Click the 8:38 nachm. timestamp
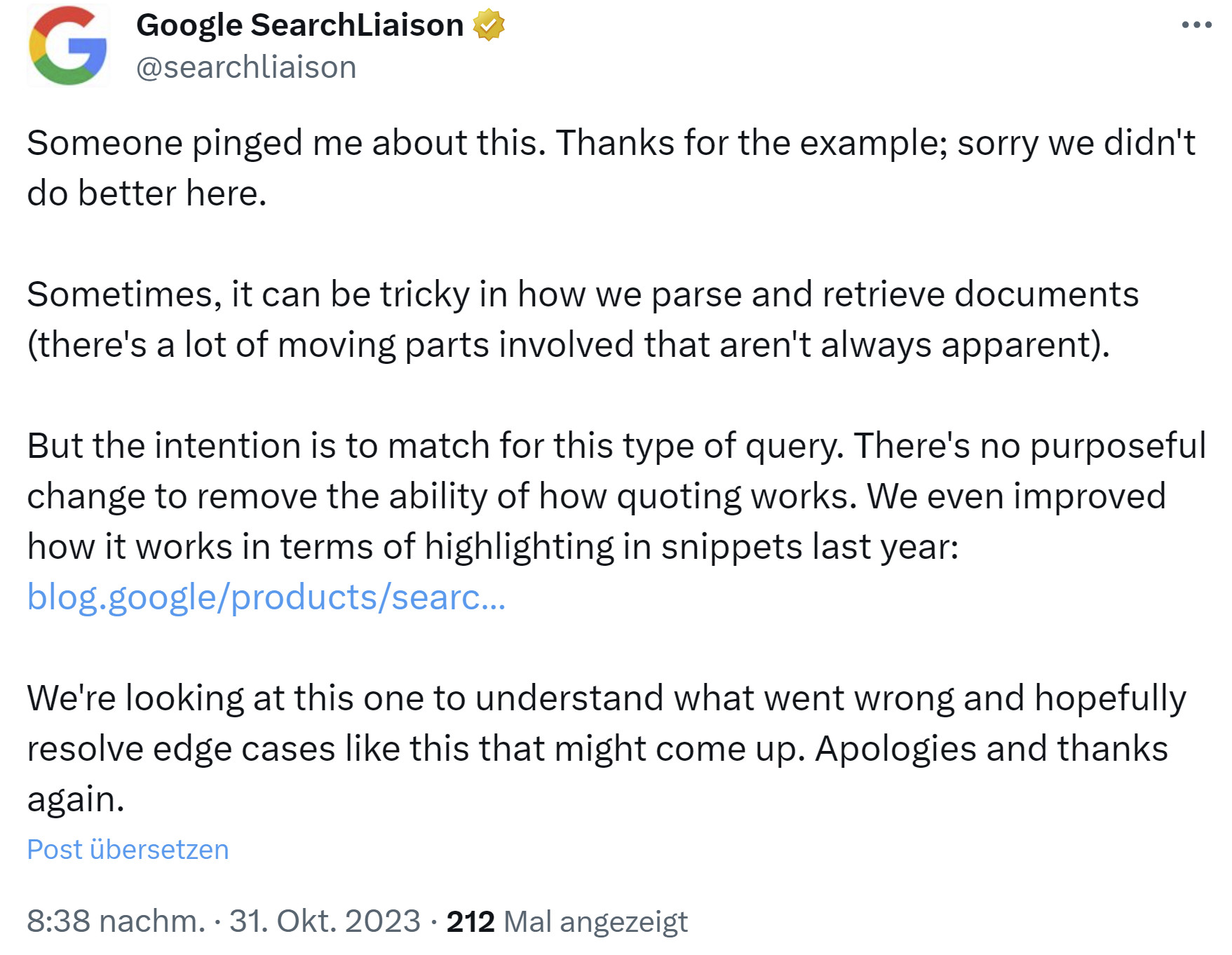The image size is (1232, 955). click(116, 921)
